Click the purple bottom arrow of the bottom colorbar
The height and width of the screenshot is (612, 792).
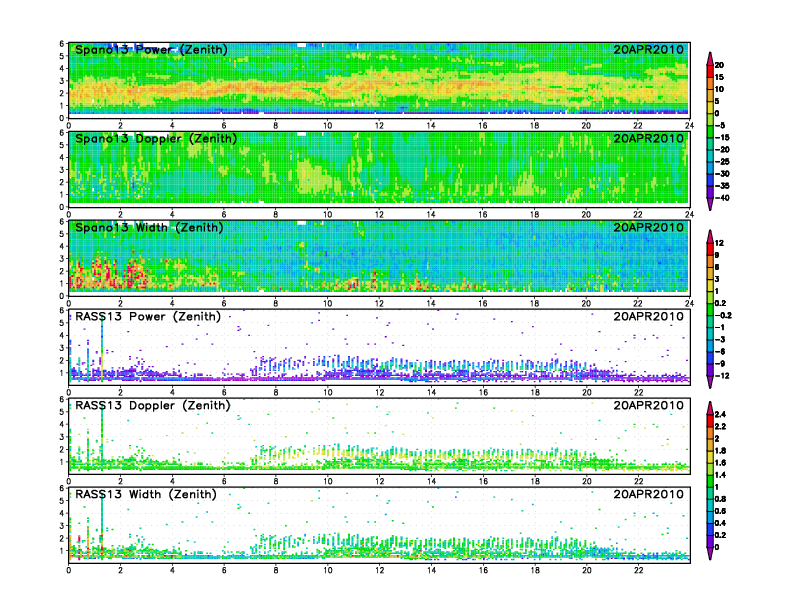point(710,553)
